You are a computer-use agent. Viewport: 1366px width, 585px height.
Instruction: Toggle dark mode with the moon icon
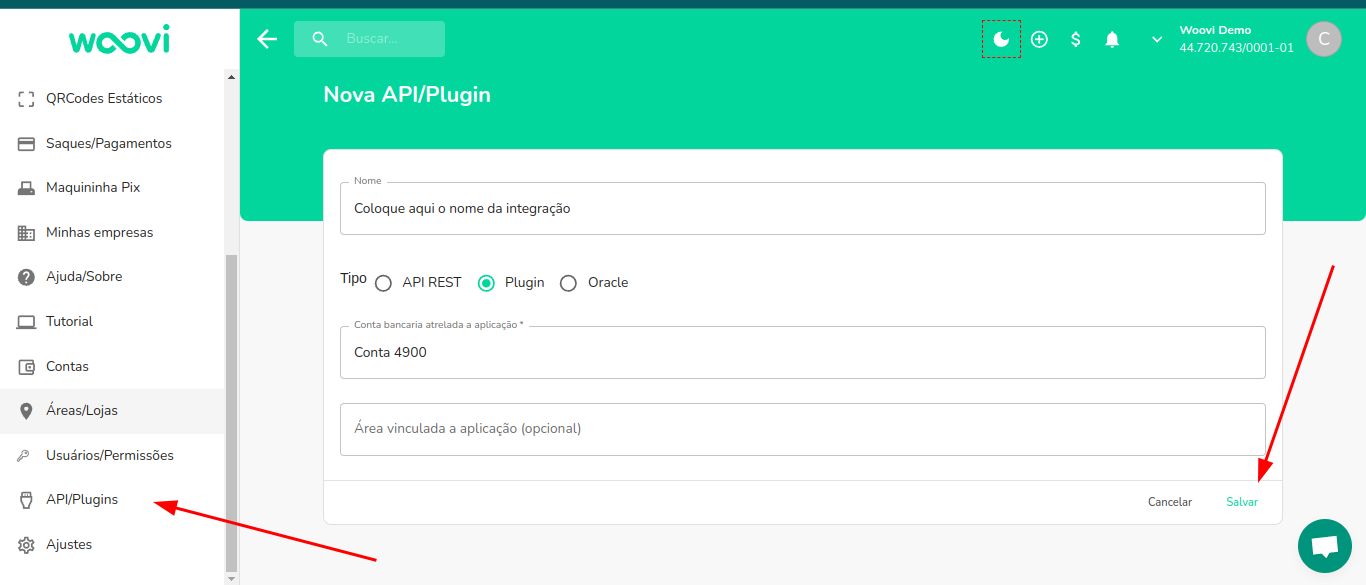(1000, 39)
